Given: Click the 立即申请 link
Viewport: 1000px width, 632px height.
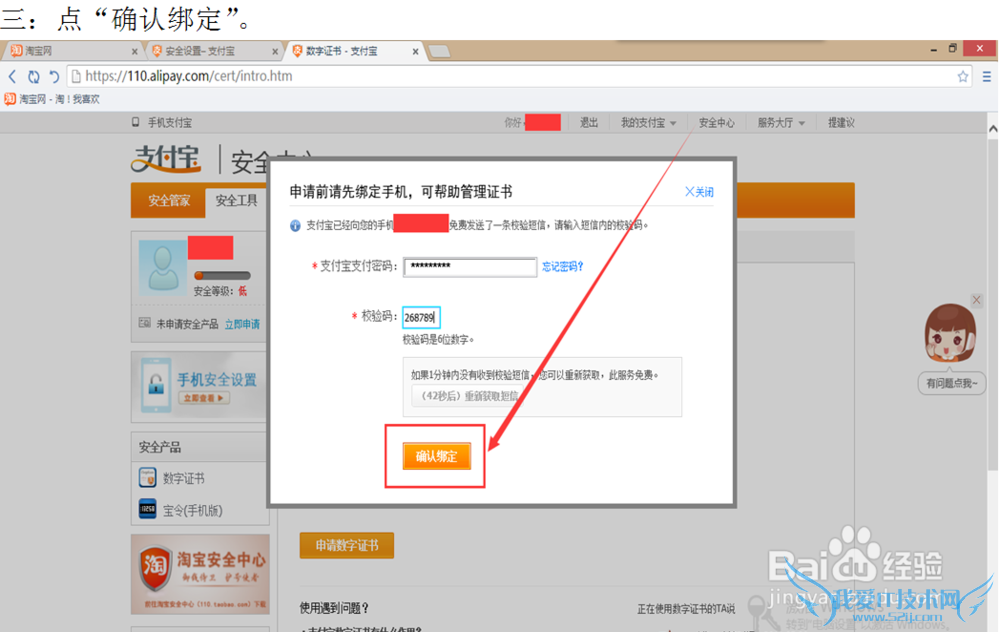Looking at the screenshot, I should coord(242,324).
